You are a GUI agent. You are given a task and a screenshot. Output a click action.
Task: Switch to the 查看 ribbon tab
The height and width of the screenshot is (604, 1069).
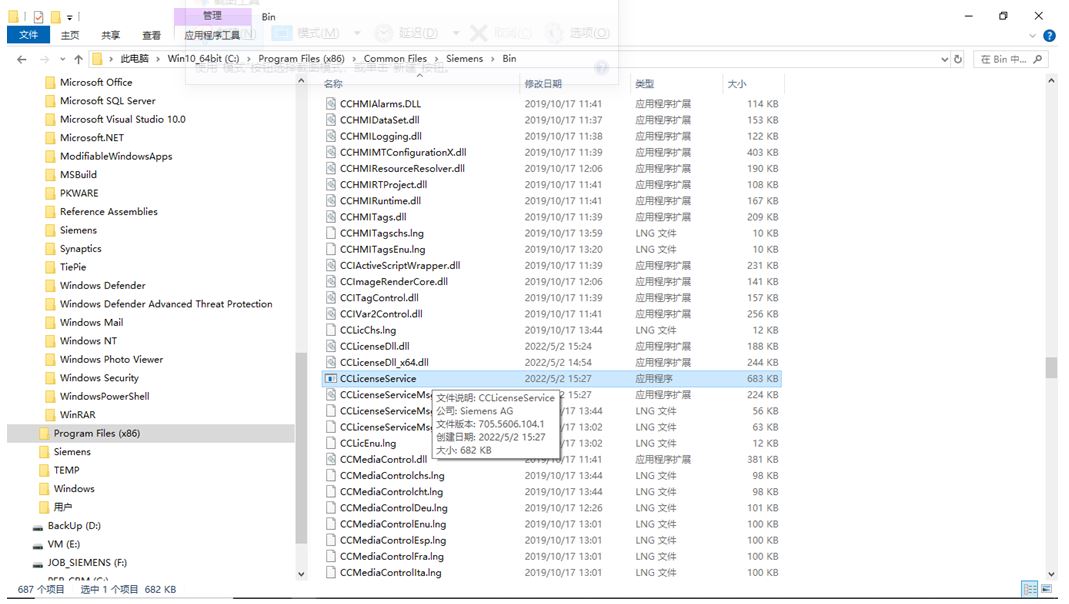click(151, 35)
